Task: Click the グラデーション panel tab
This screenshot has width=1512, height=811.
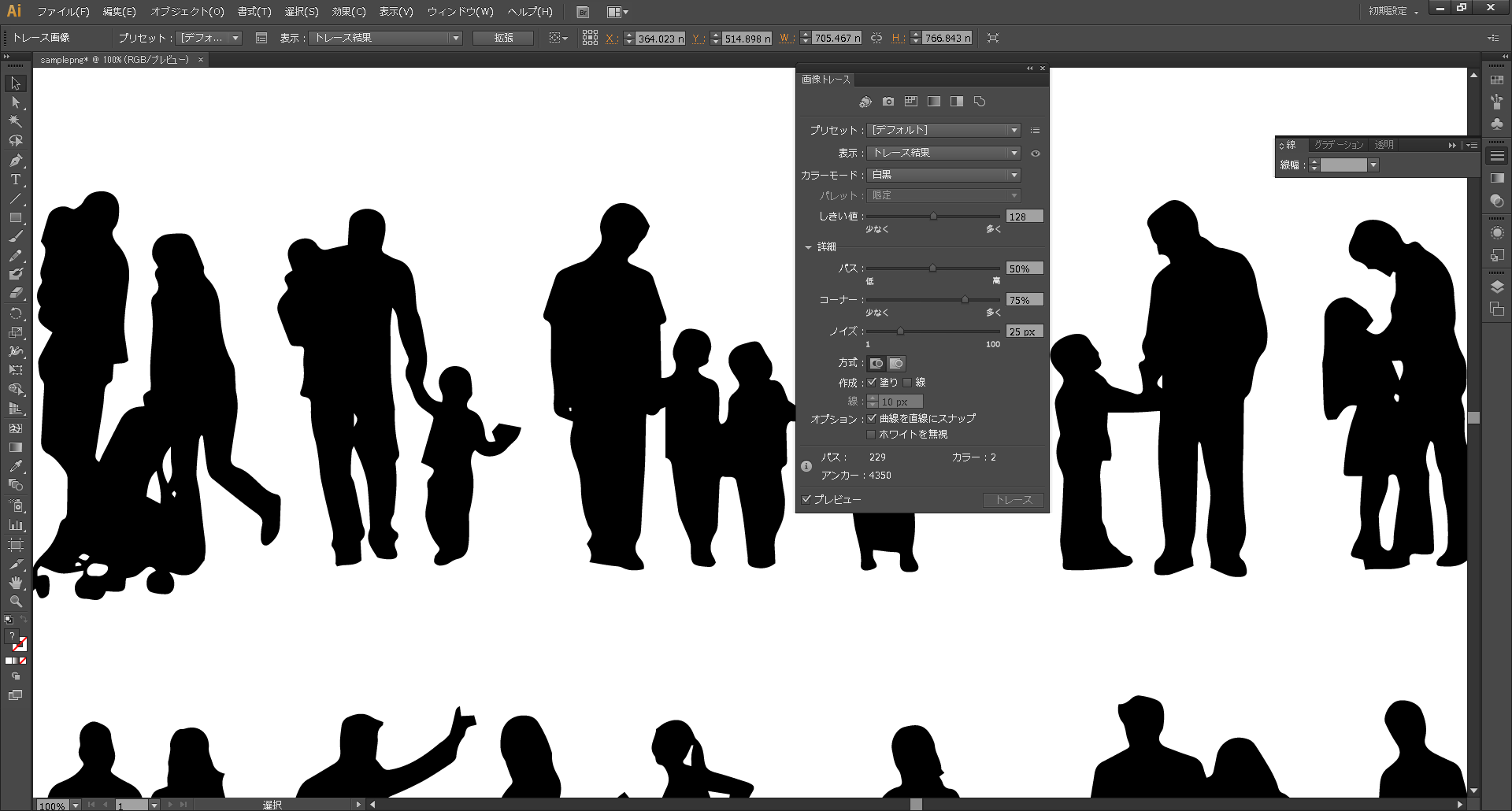Action: 1338,145
